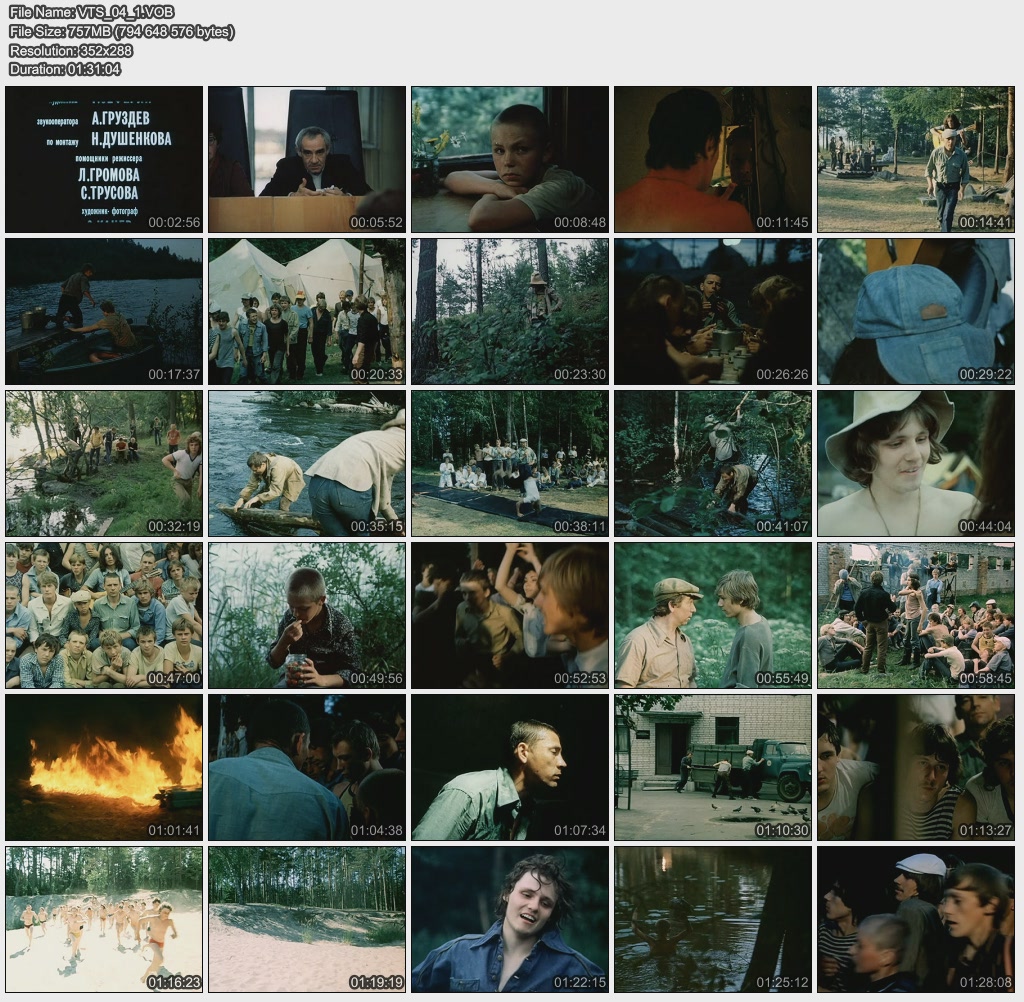Image resolution: width=1024 pixels, height=1002 pixels.
Task: Click the white hat close-up at 00:44:04
Action: [916, 464]
